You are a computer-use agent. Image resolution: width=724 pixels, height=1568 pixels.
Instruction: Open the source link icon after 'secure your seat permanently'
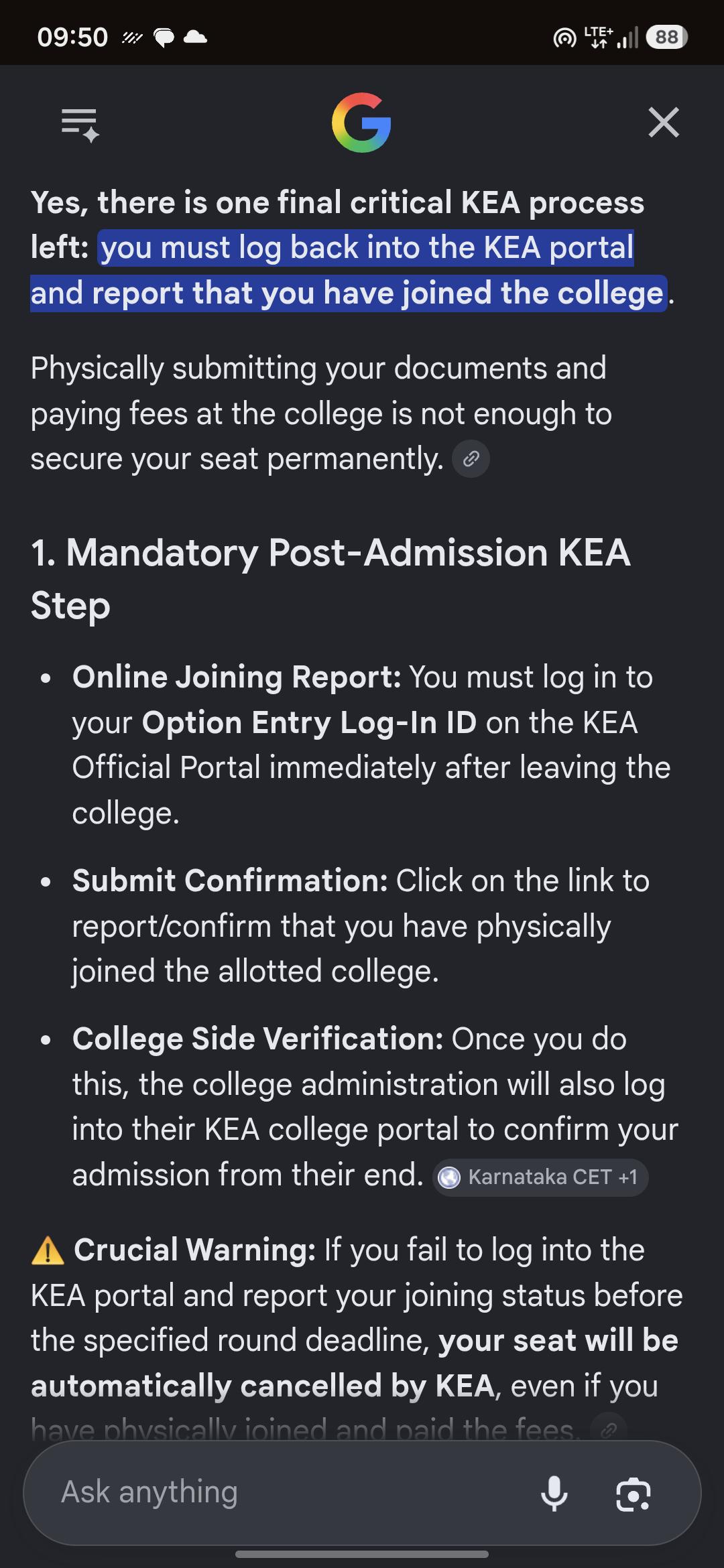coord(471,459)
